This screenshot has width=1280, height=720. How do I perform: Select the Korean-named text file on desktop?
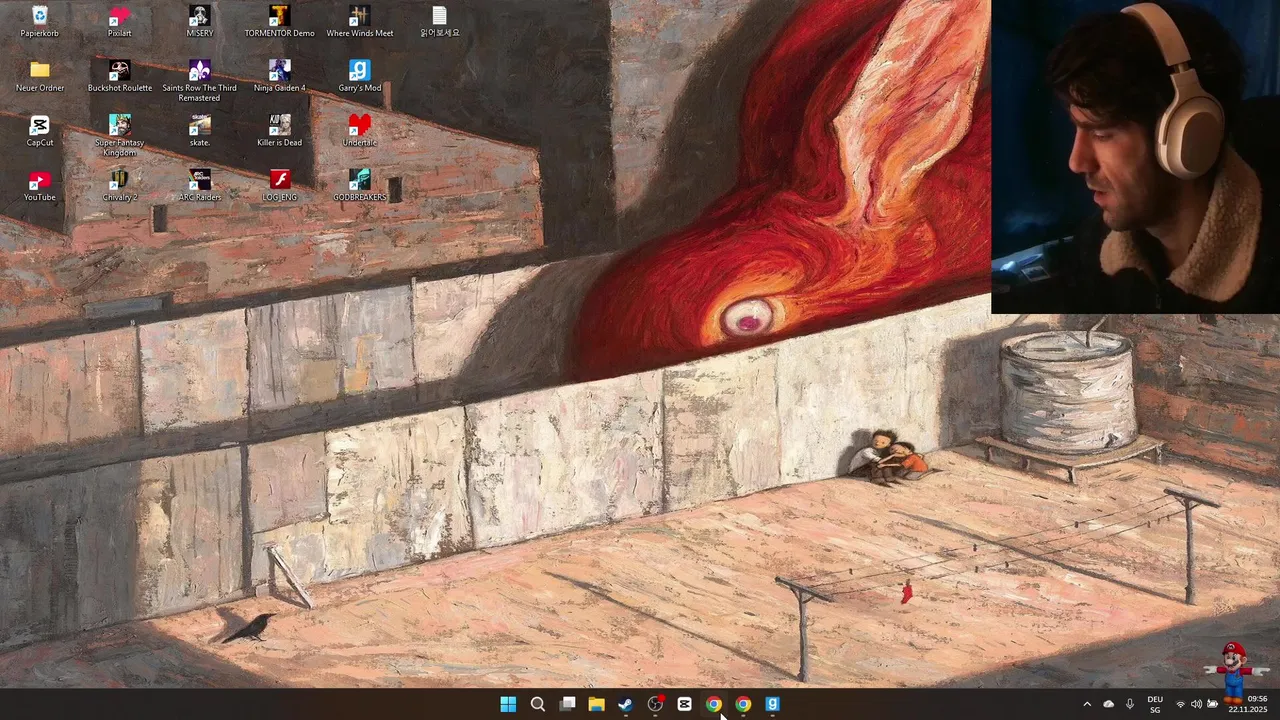coord(439,21)
